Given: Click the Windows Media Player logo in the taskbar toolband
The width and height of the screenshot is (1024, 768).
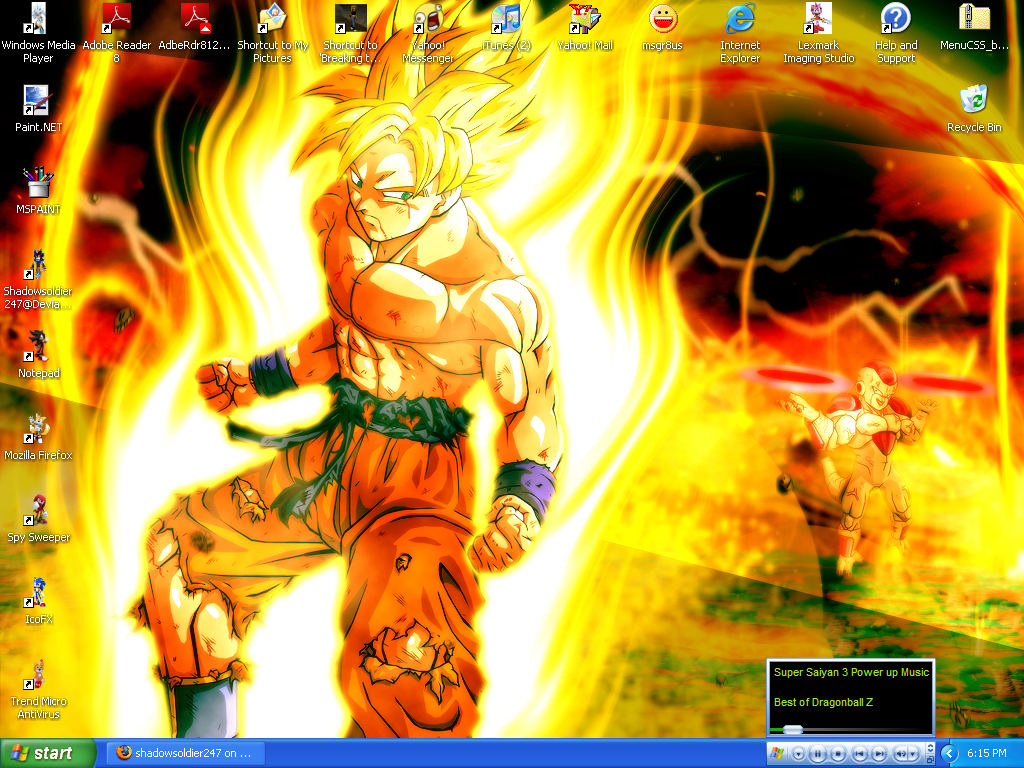Looking at the screenshot, I should tap(776, 753).
